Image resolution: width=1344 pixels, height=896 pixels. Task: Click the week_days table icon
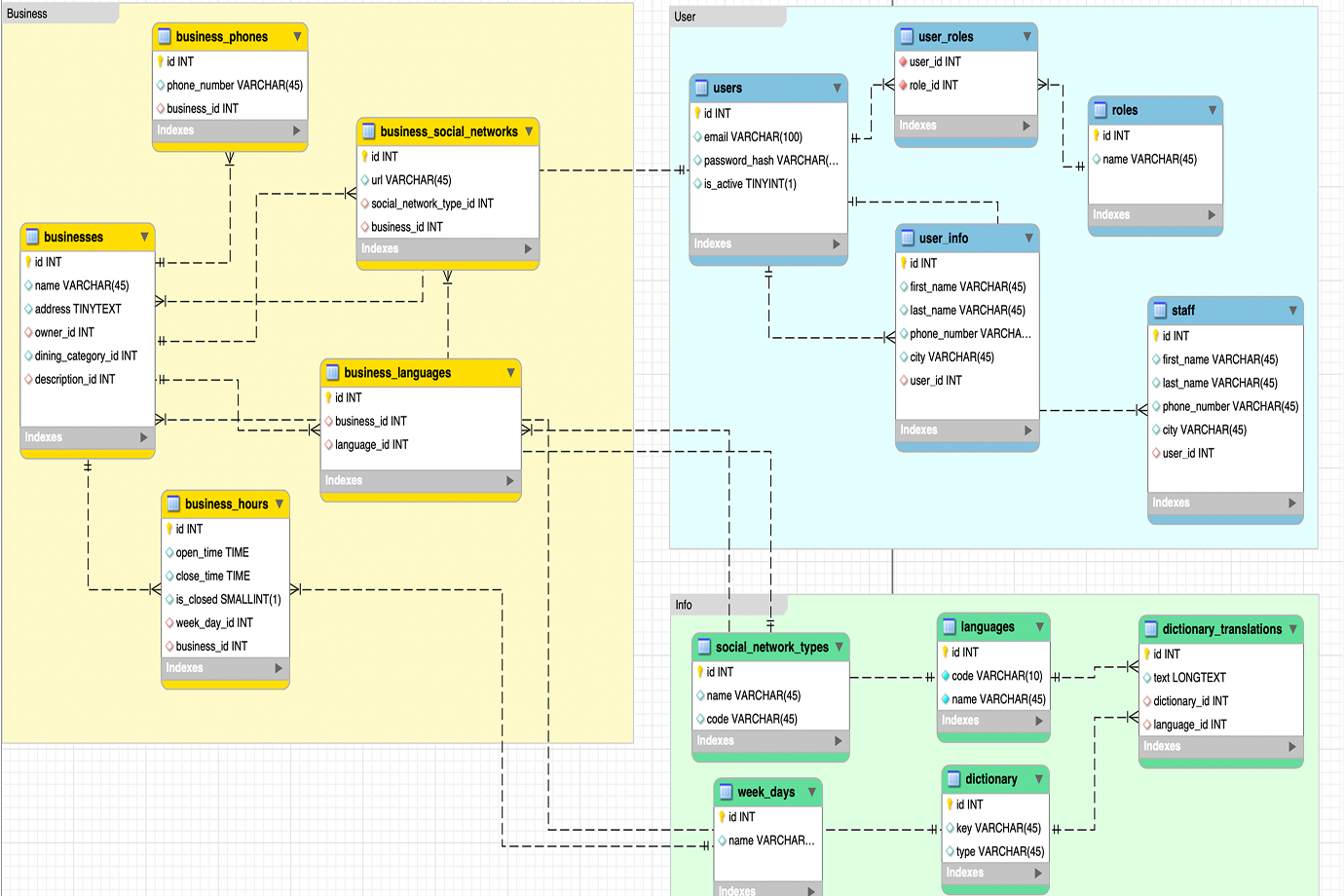coord(726,792)
